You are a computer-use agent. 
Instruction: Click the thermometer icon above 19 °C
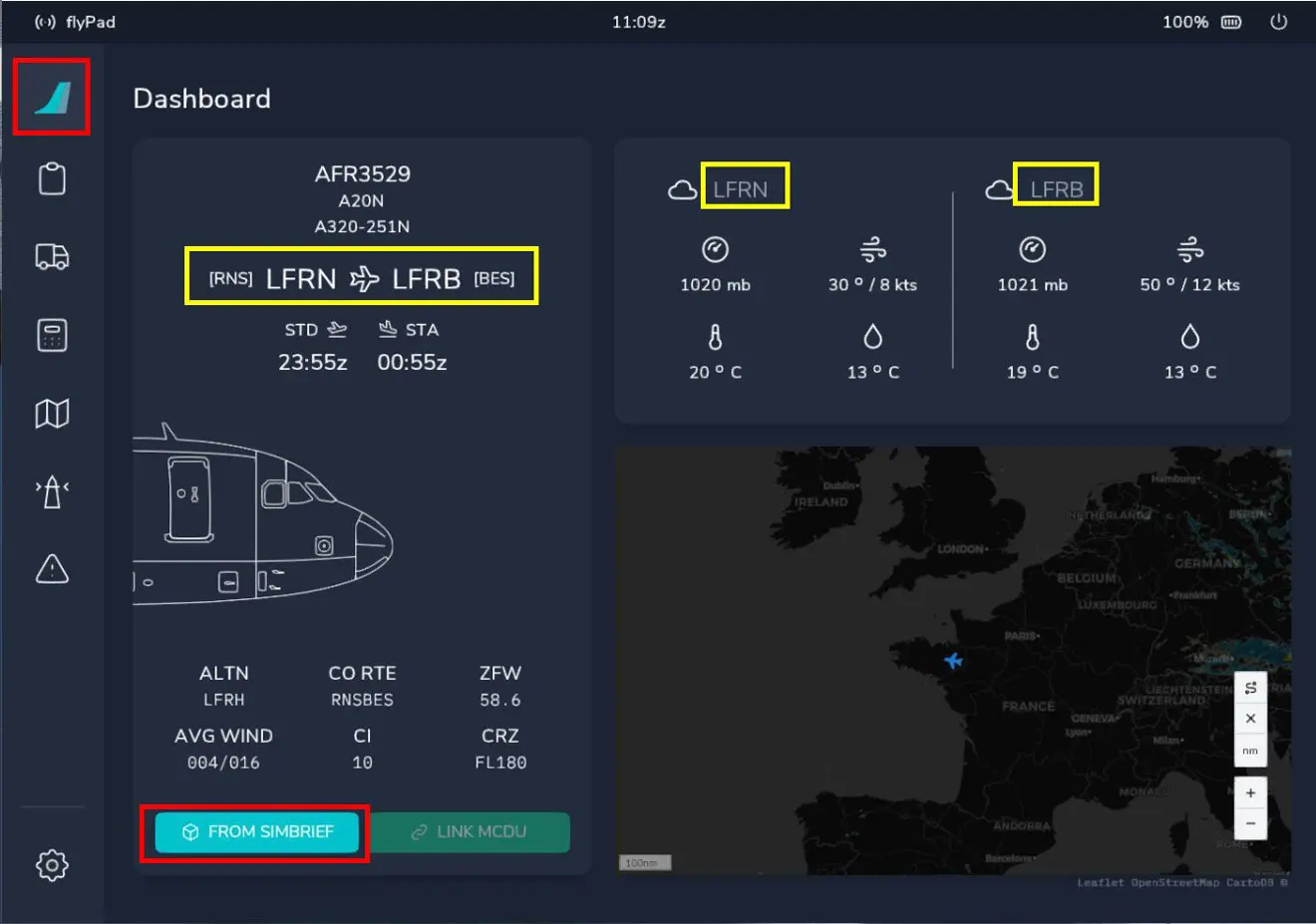[x=1032, y=337]
